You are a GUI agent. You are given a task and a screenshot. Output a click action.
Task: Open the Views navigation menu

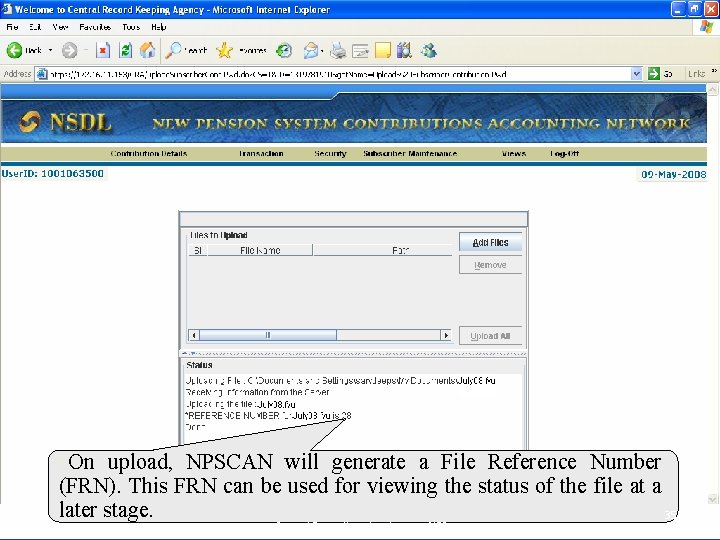(x=514, y=153)
